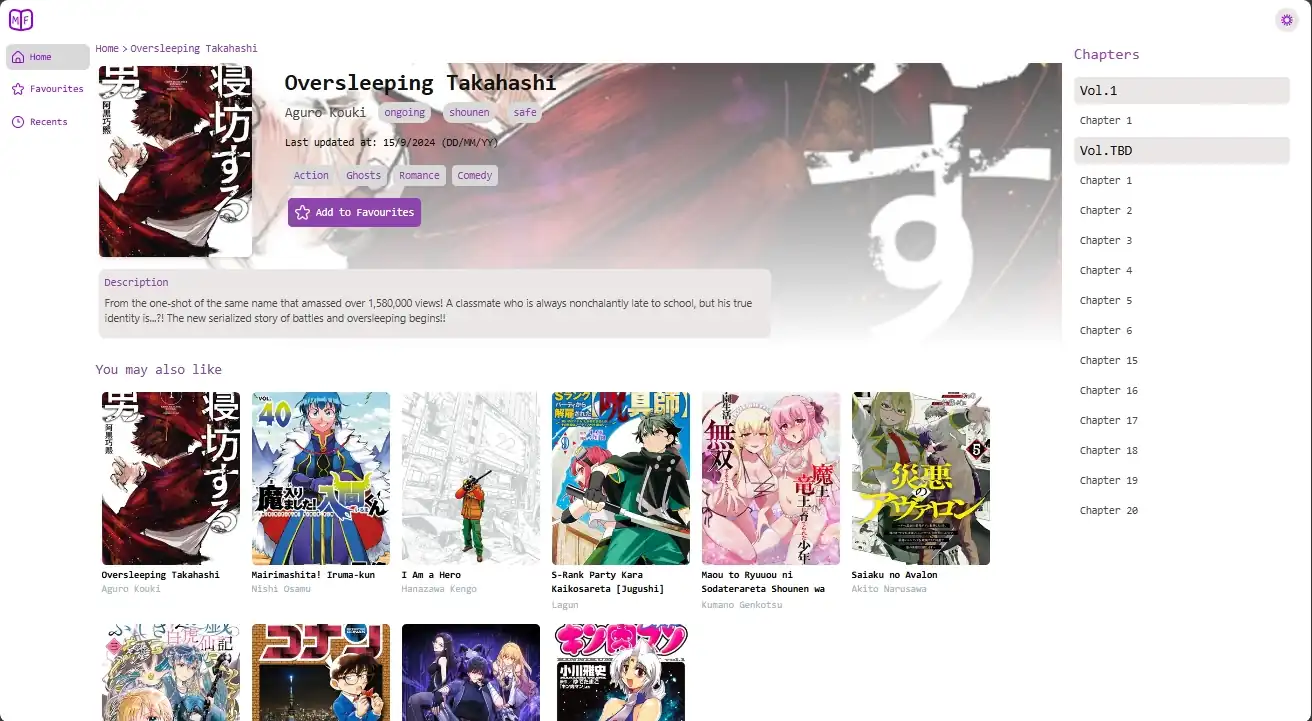Click the Description box heading
Screen dimensions: 1312x721
[x=136, y=282]
